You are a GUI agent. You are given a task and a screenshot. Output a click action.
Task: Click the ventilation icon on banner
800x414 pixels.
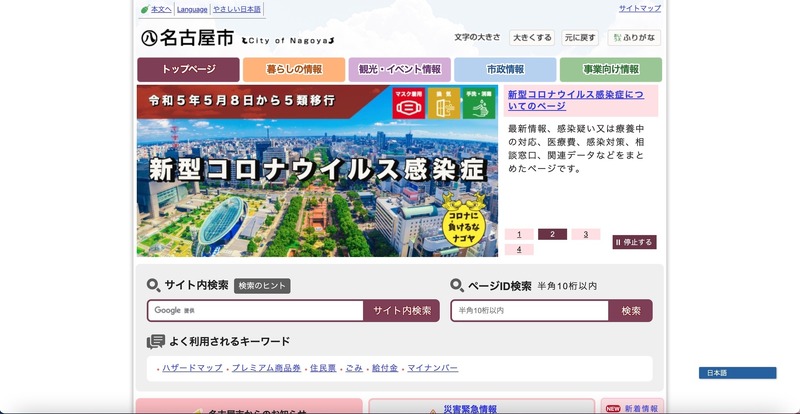click(443, 103)
